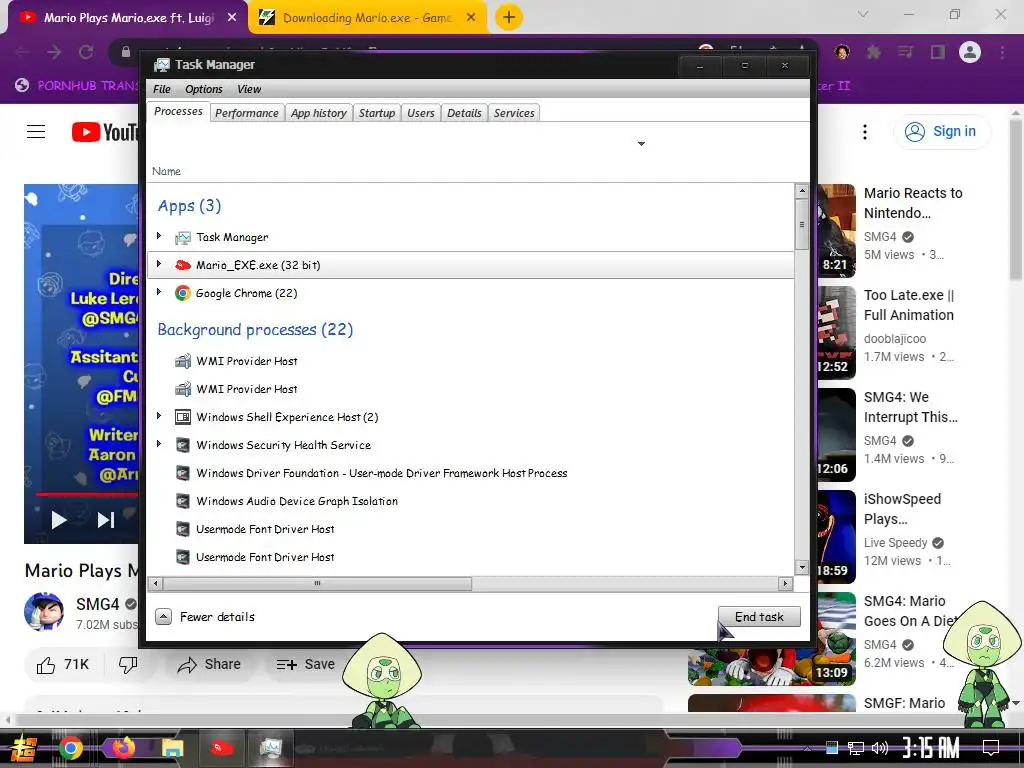The height and width of the screenshot is (768, 1024).
Task: Expand Windows Security Health Service row
Action: 159,443
